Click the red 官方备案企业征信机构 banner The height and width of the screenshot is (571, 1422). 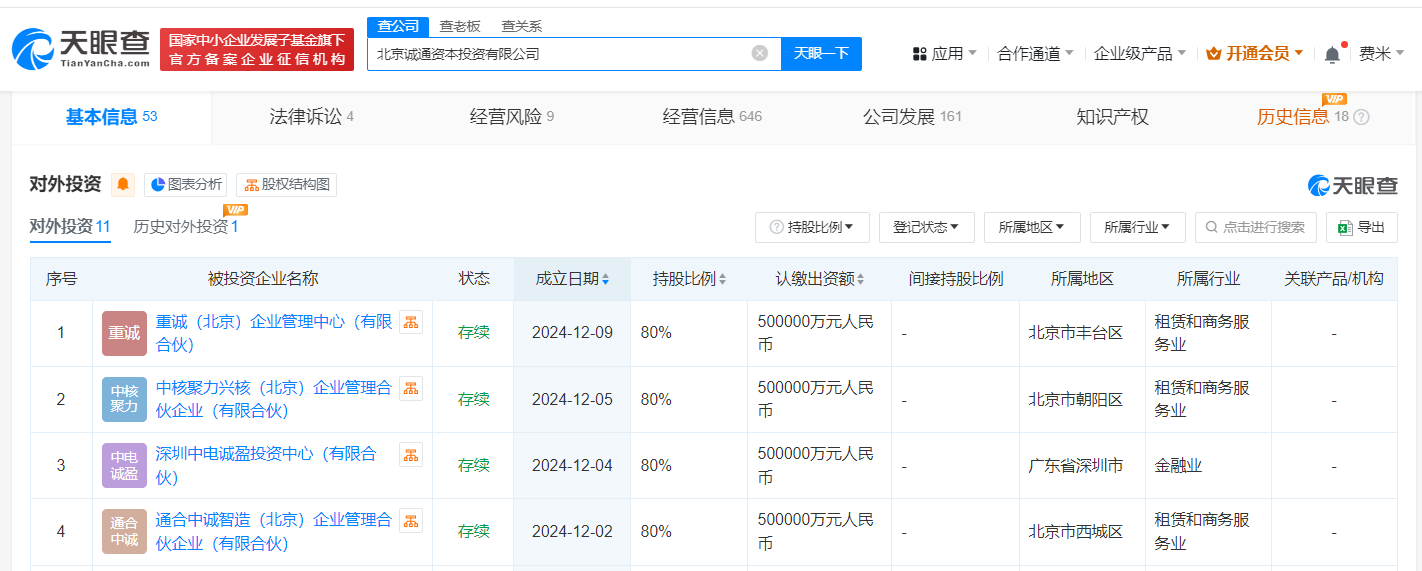point(257,49)
